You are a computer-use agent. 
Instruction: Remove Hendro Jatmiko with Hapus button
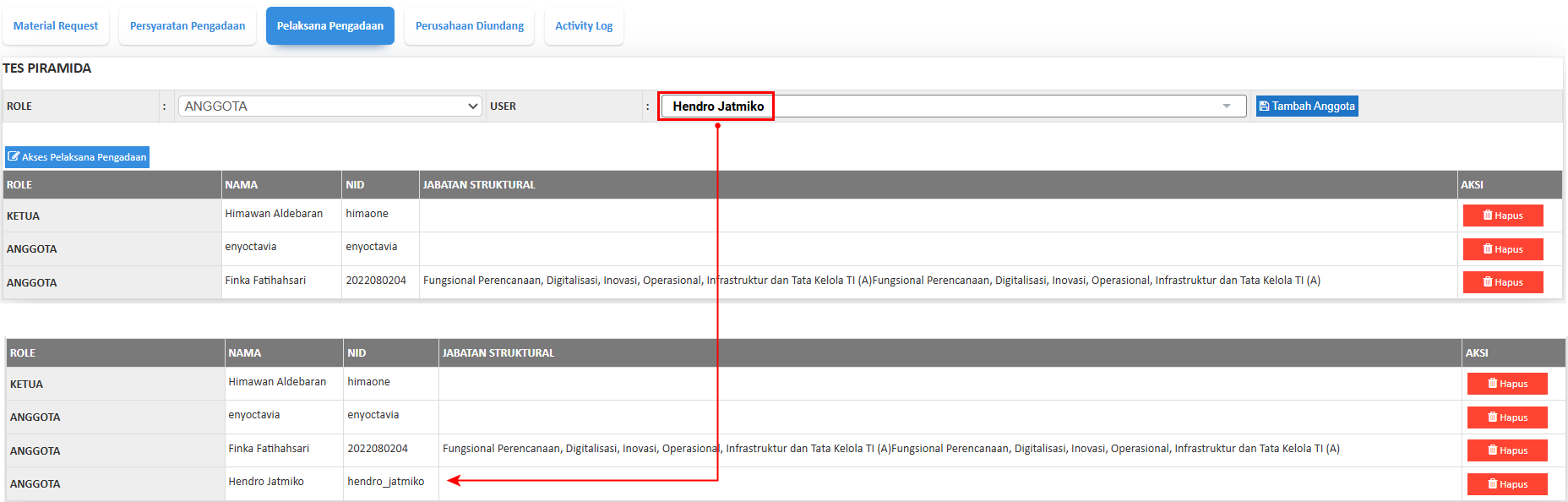click(x=1507, y=484)
